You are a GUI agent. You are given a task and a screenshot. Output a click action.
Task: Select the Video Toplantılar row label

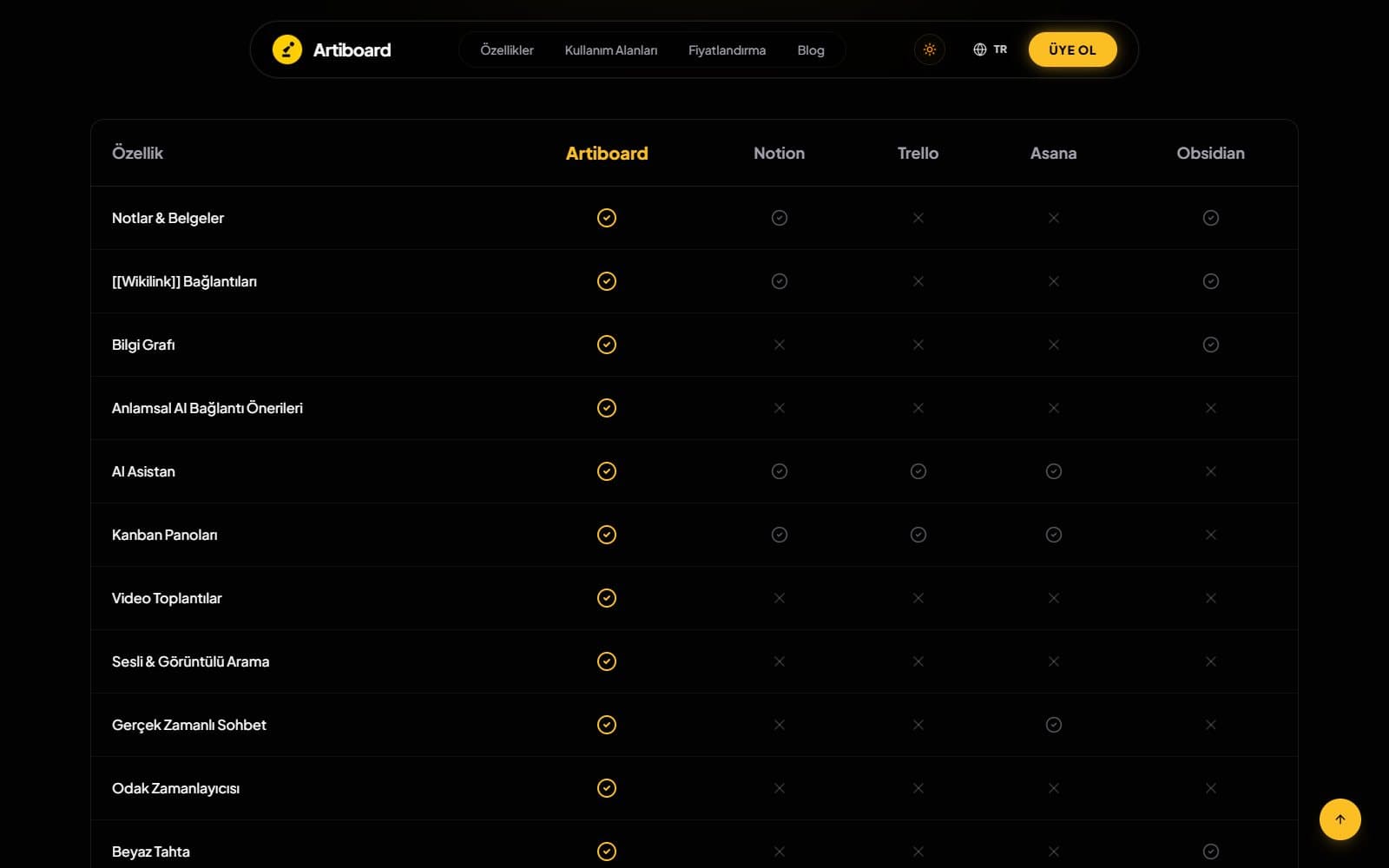point(167,598)
